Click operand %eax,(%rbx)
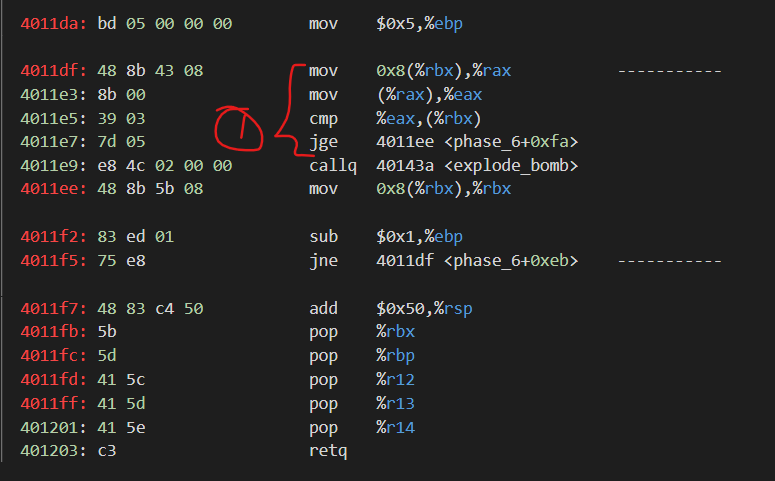The image size is (775, 481). click(429, 118)
